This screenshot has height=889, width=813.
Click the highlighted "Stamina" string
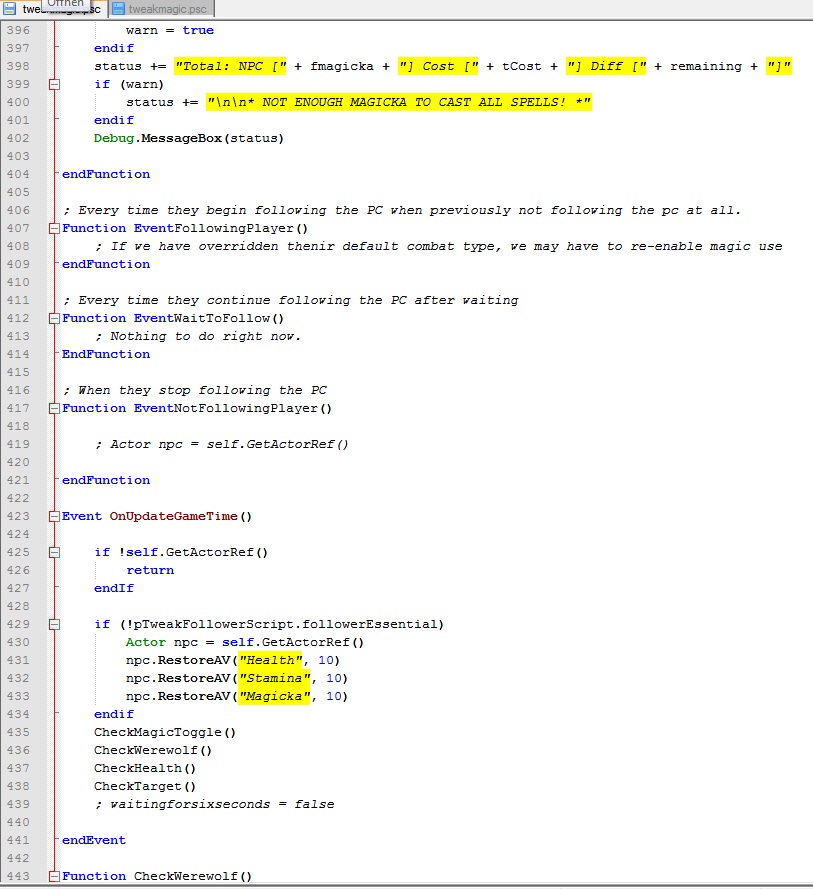tap(274, 678)
